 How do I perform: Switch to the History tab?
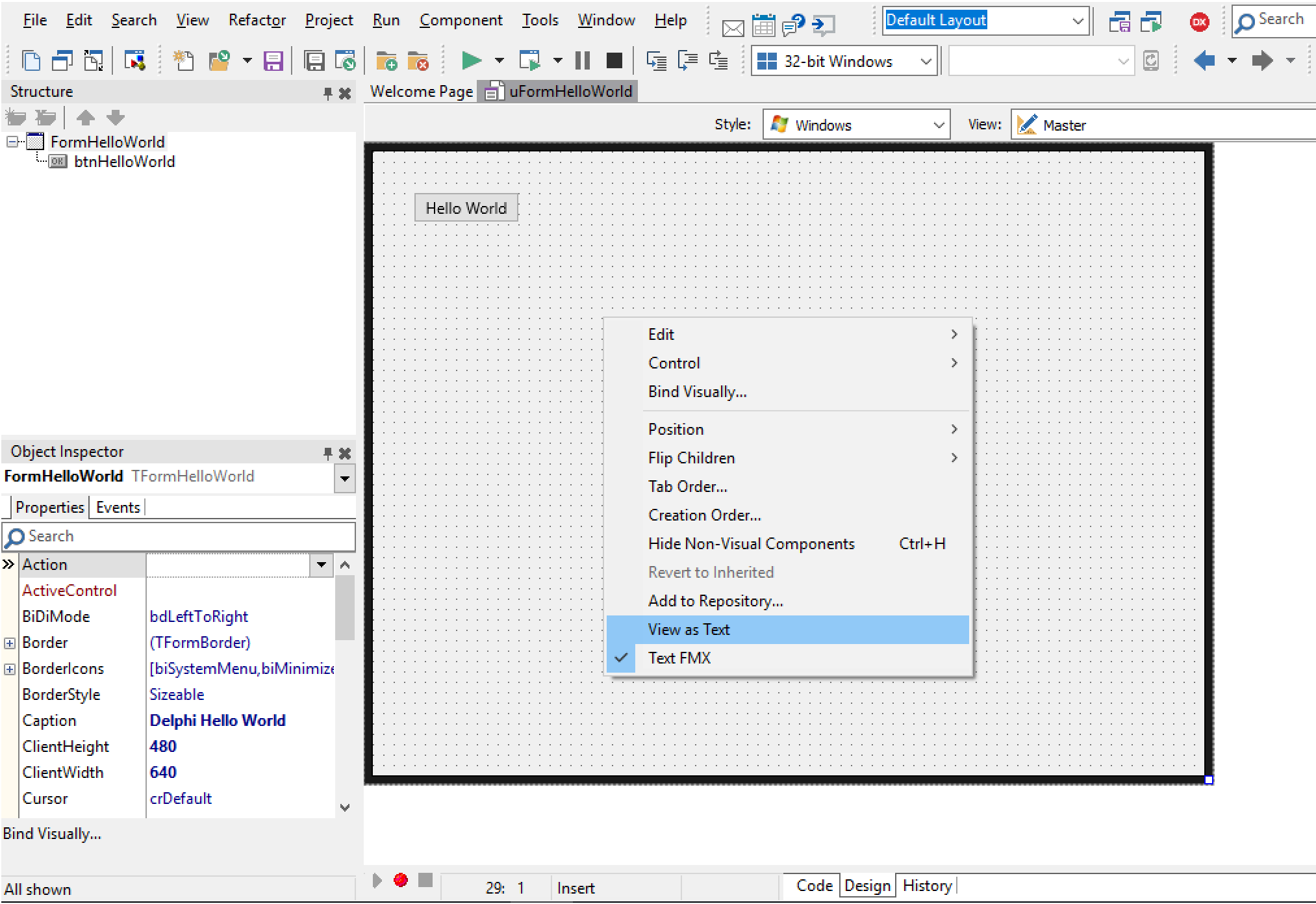927,886
